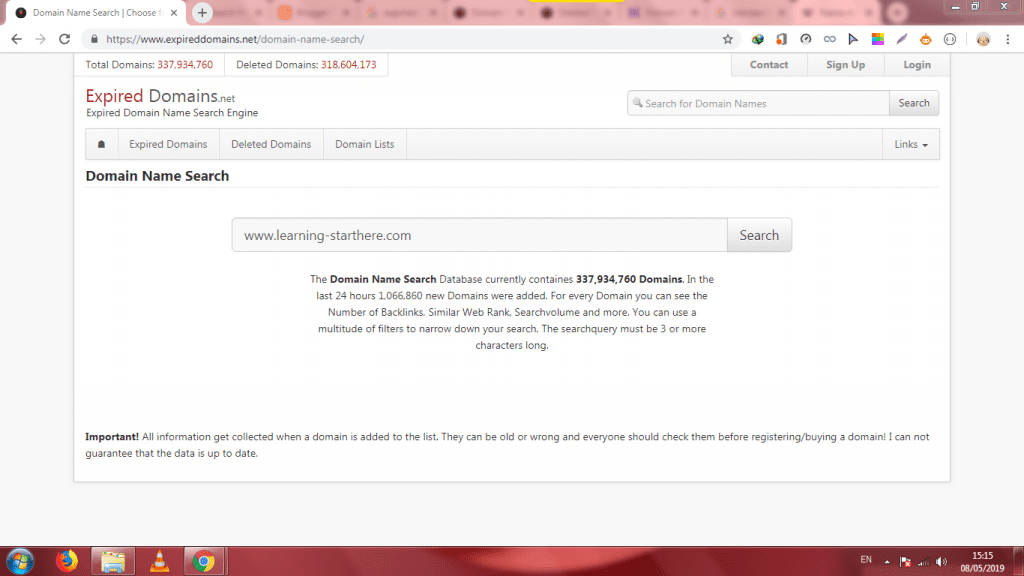This screenshot has height=576, width=1024.
Task: Click the browser forward arrow
Action: [40, 39]
